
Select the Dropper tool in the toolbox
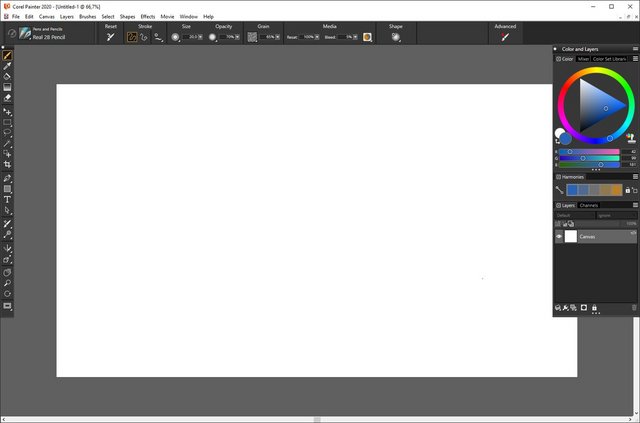7,66
